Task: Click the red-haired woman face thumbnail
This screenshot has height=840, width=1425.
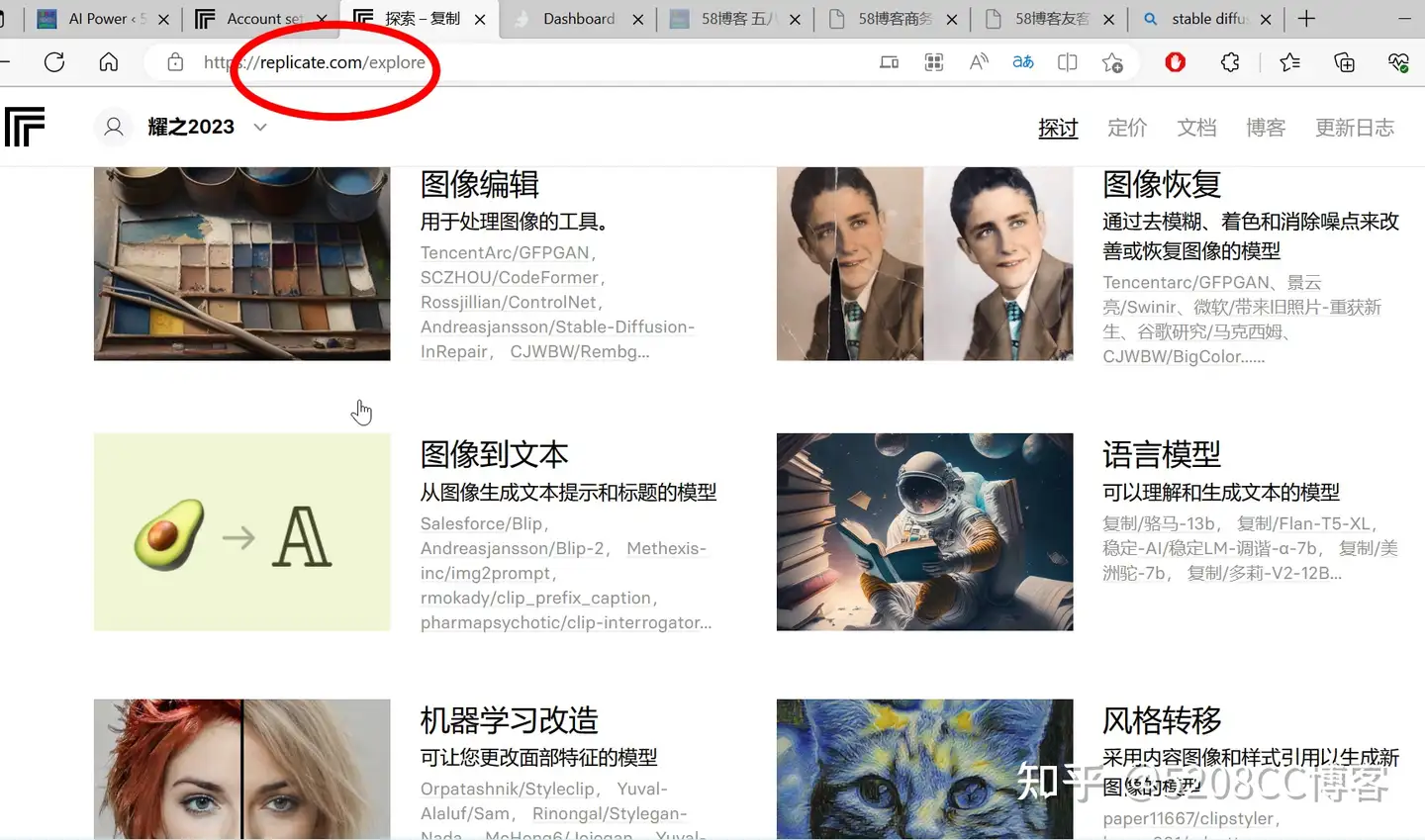Action: tap(242, 769)
